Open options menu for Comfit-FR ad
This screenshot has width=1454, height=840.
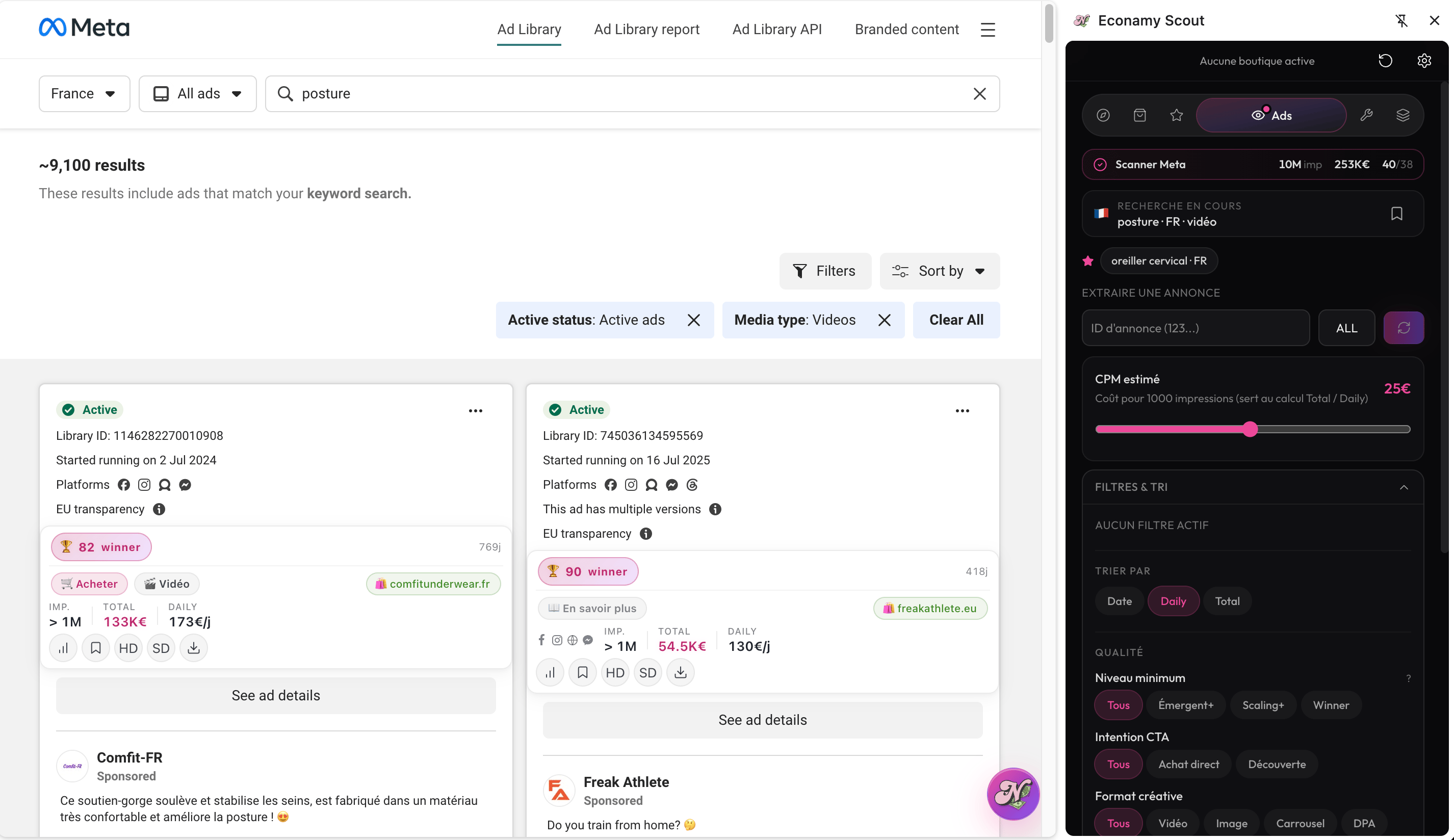(x=476, y=411)
